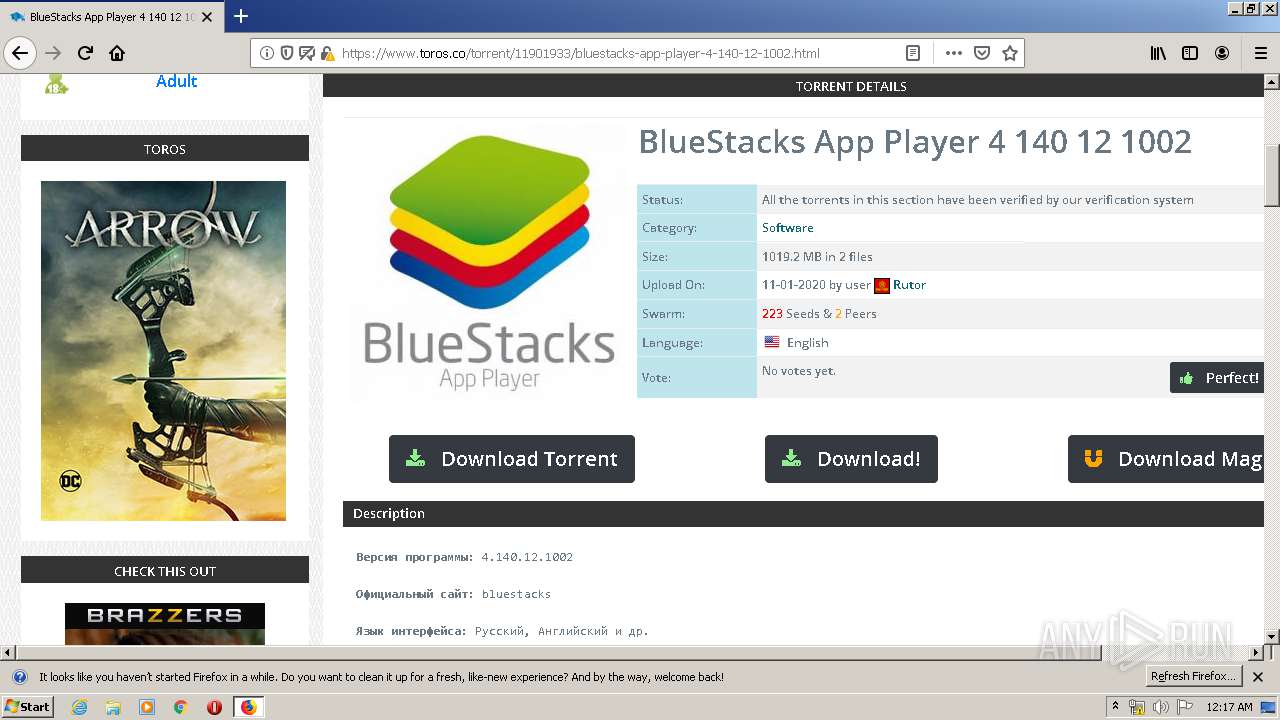Click the Brazzers ad banner
Screen dimensions: 1280x720
[165, 624]
